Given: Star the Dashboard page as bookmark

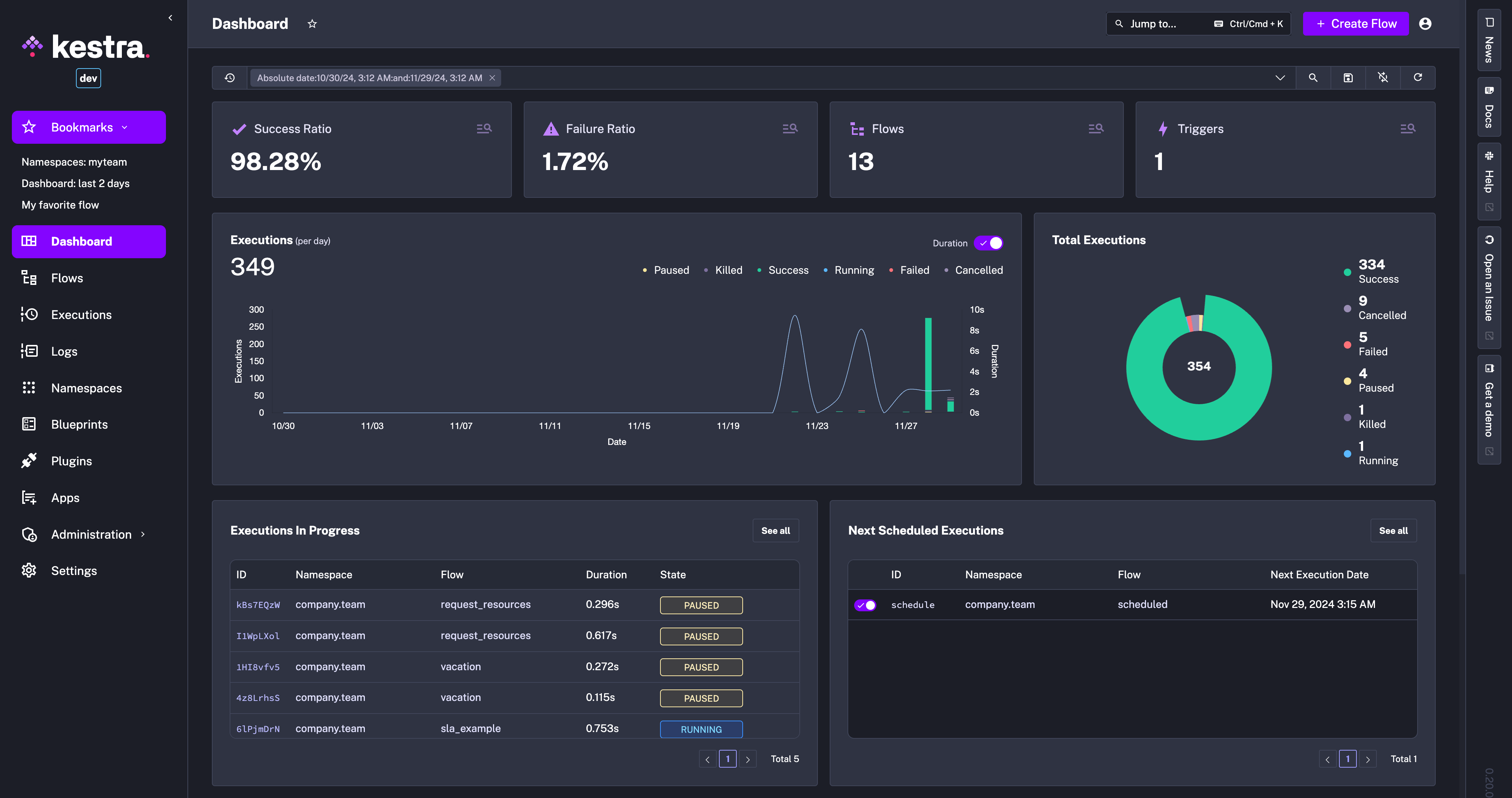Looking at the screenshot, I should coord(312,24).
